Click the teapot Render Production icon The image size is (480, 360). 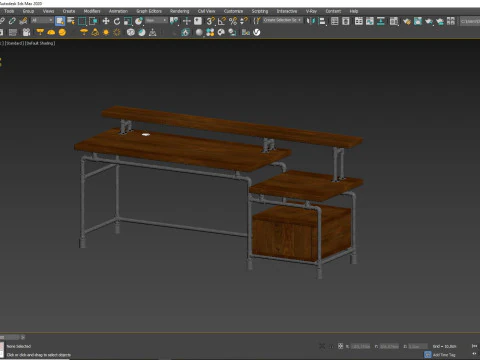(429, 21)
